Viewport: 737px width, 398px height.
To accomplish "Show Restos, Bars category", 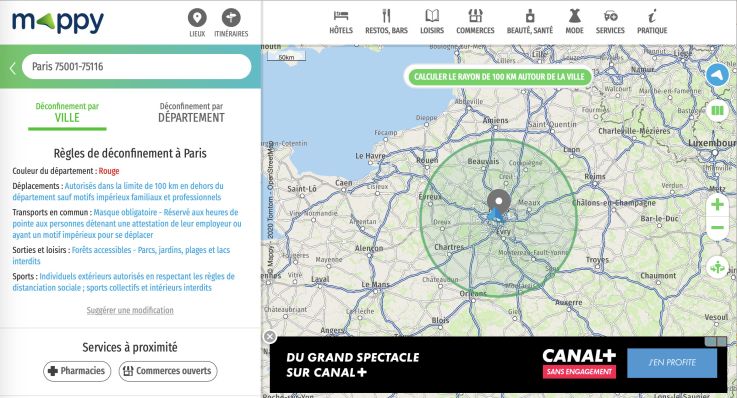I will [386, 22].
